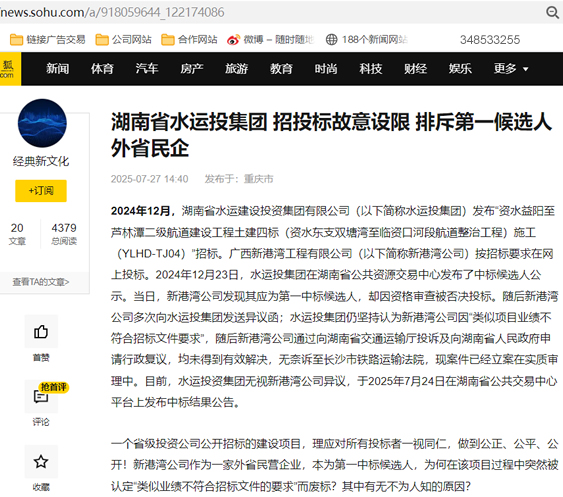
Task: Open the 公司网站 bookmark folder
Action: tap(123, 40)
